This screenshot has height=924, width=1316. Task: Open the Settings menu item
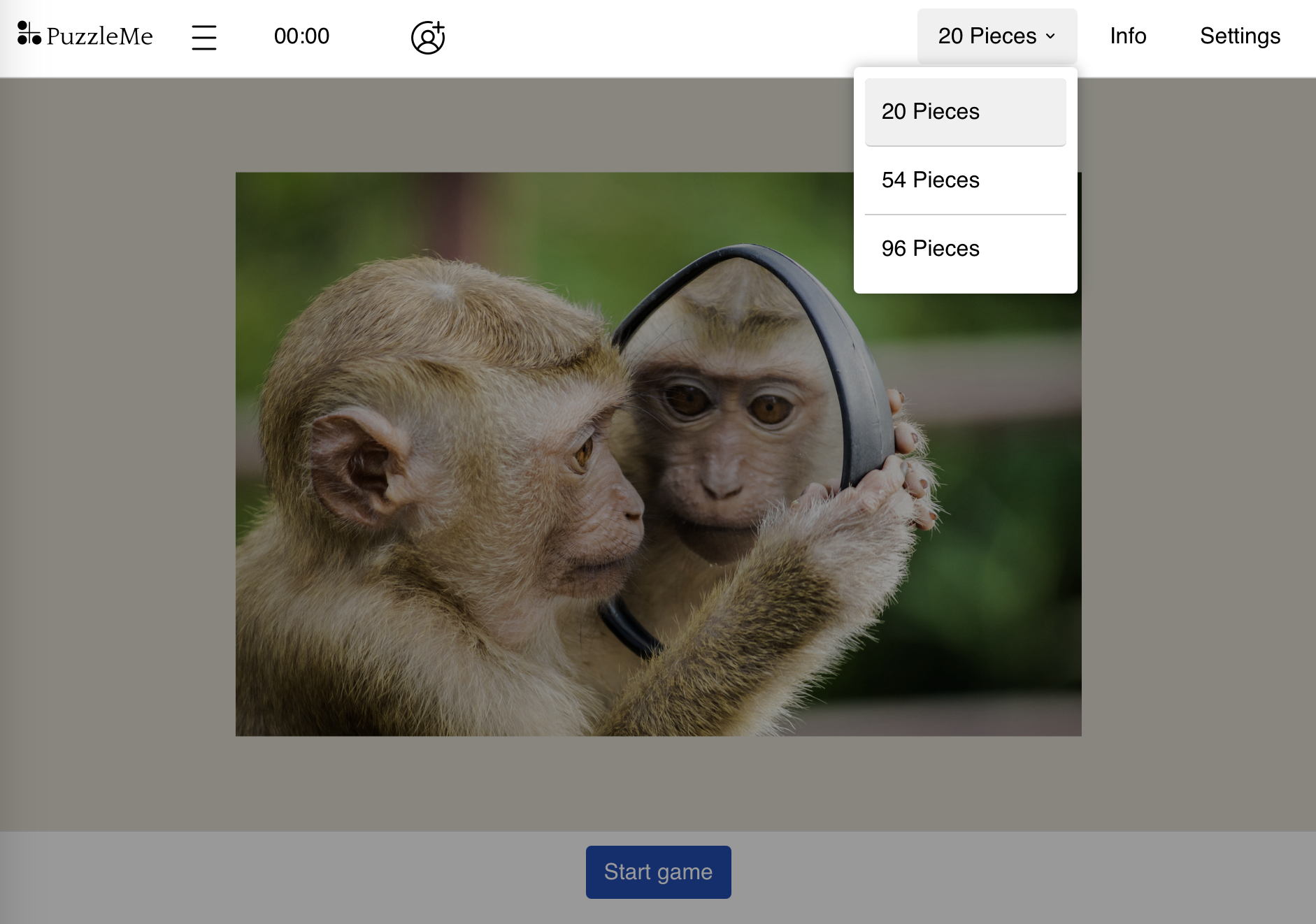coord(1239,36)
